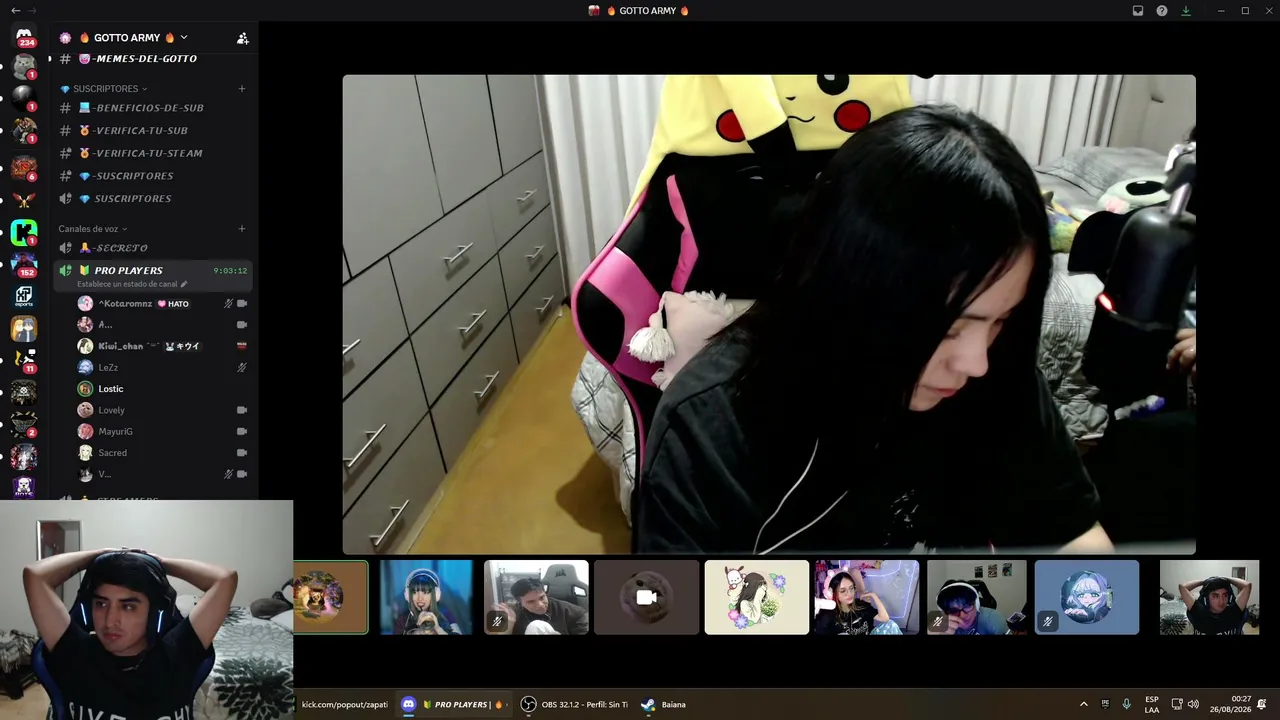Image resolution: width=1280 pixels, height=720 pixels.
Task: Click the invite people icon
Action: tap(242, 38)
